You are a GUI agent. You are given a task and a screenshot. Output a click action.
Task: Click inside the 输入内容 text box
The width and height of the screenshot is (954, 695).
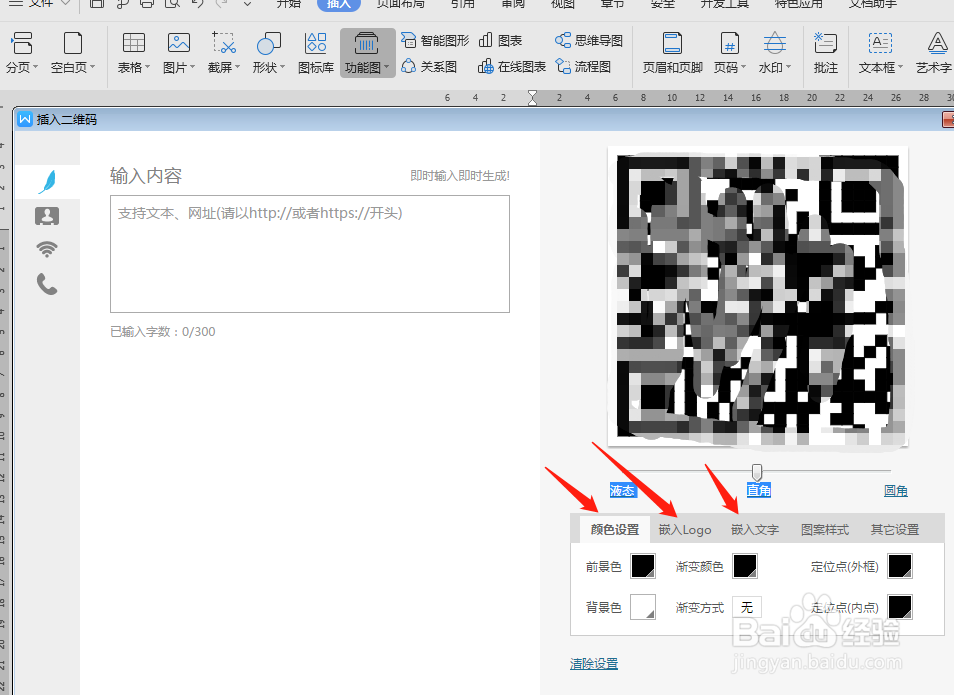[310, 254]
